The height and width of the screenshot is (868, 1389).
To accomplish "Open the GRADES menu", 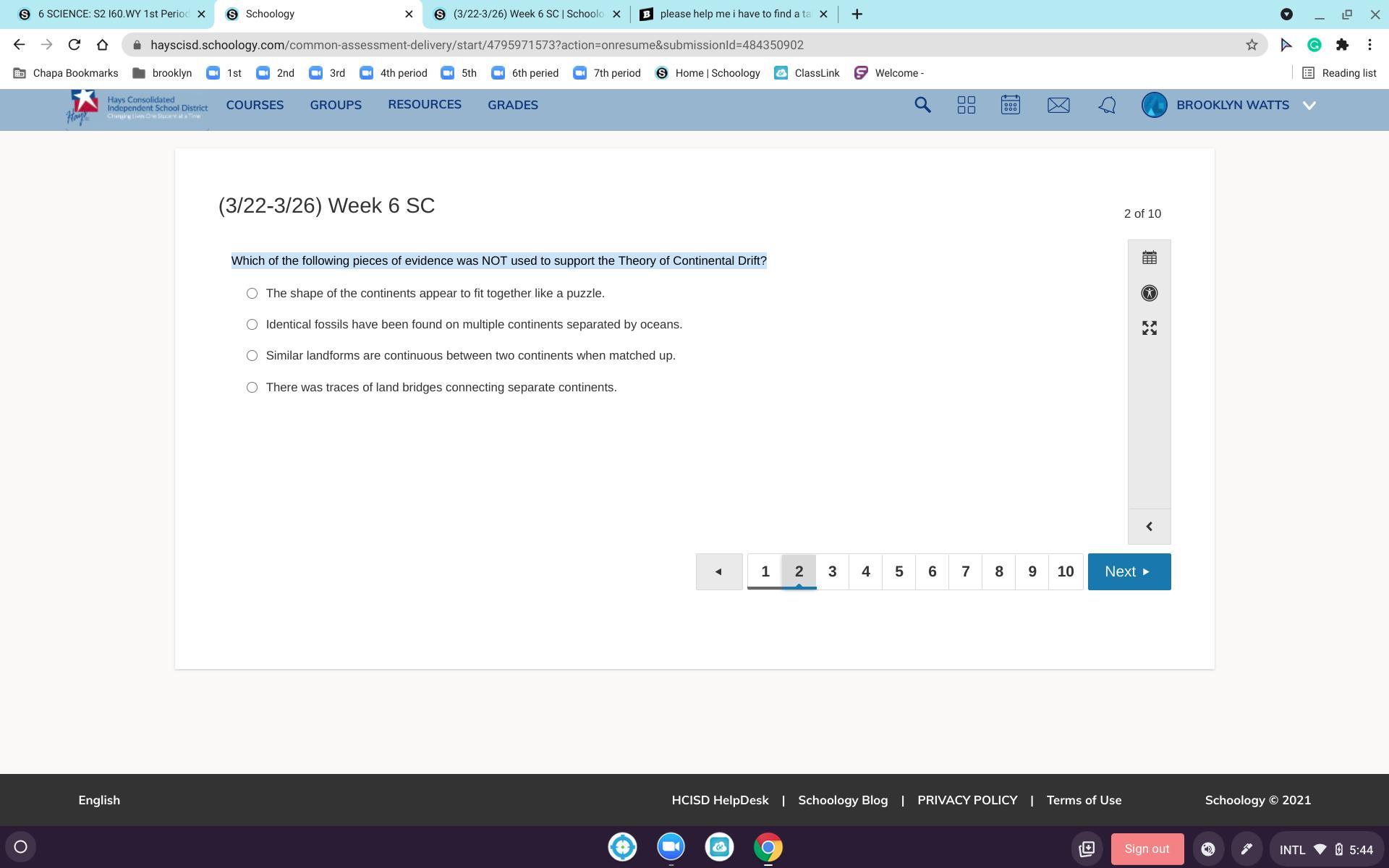I will click(512, 105).
